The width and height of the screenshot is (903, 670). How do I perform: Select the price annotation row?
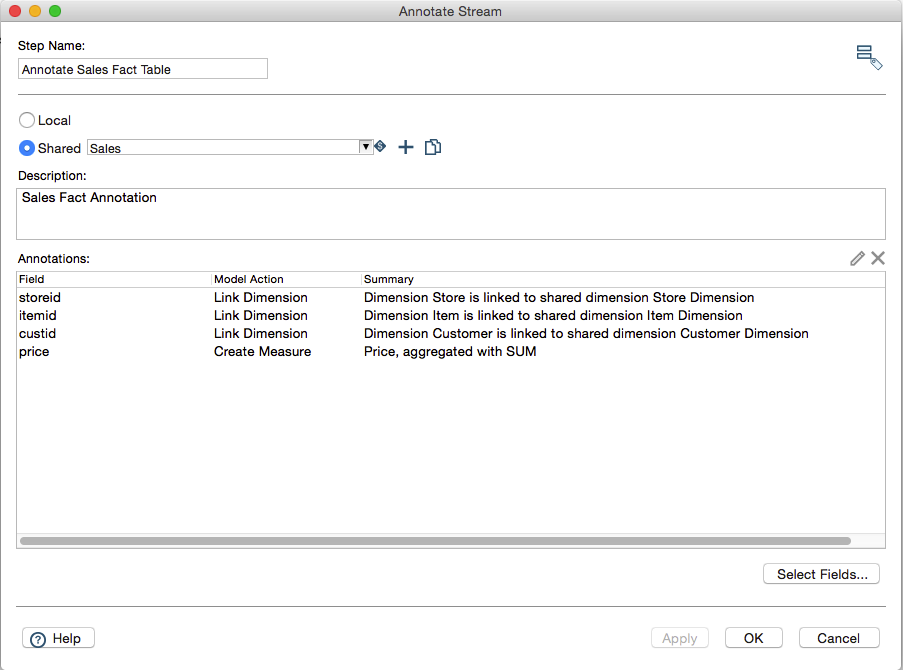click(x=451, y=351)
